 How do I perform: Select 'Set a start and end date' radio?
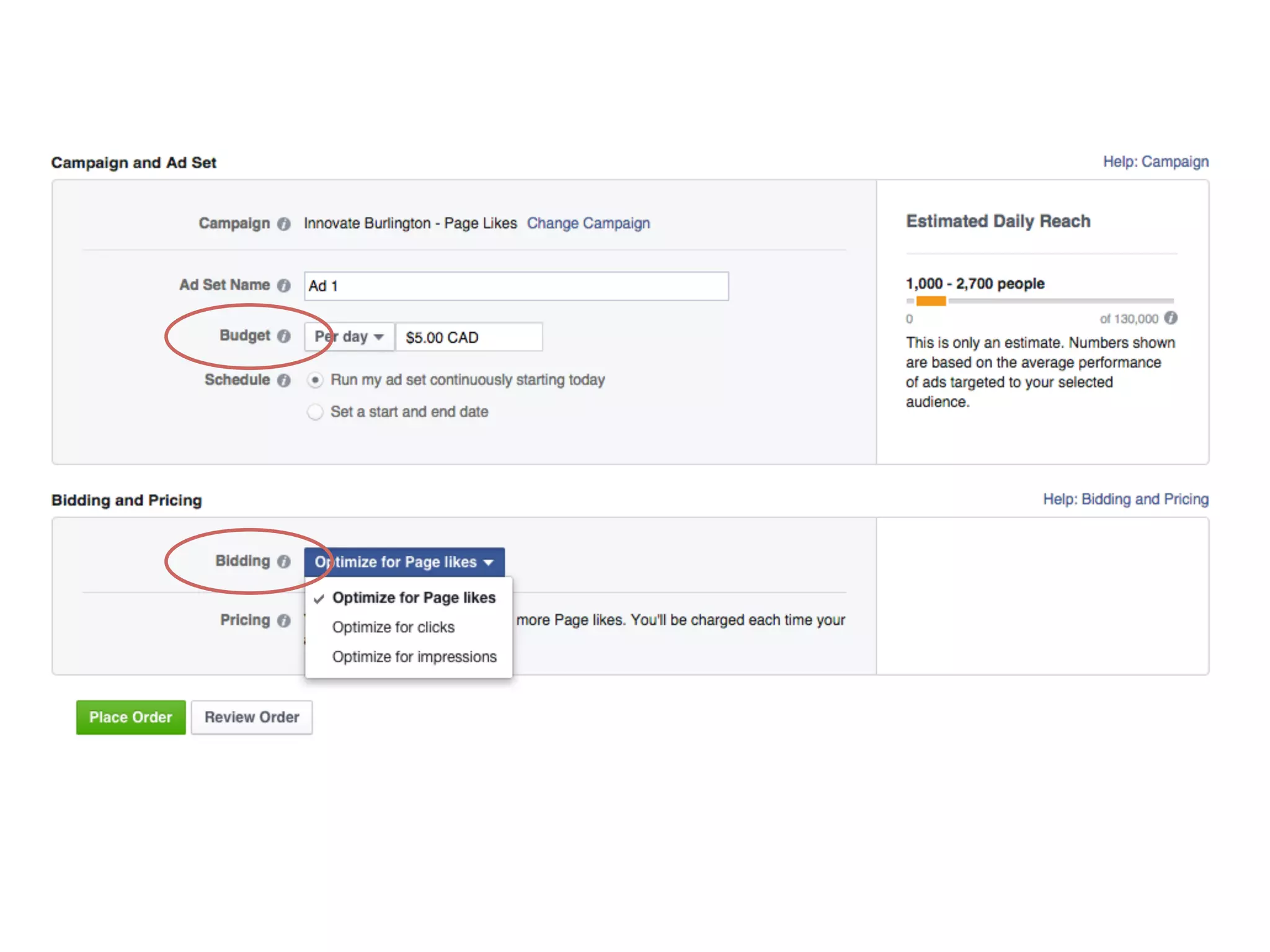point(315,412)
